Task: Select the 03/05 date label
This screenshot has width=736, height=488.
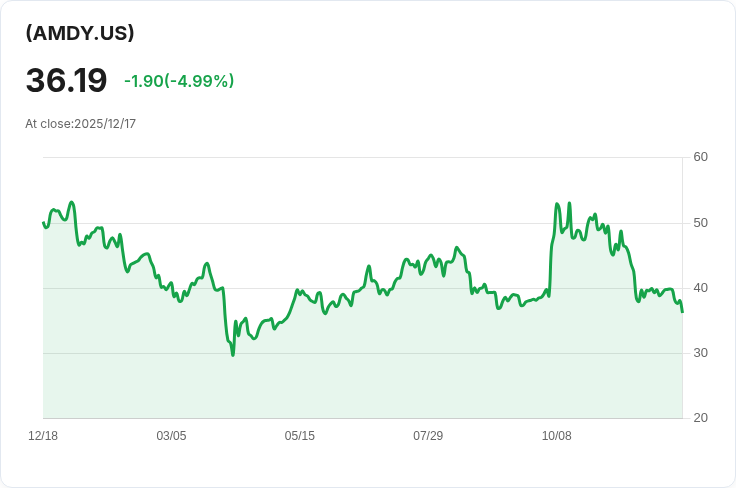Action: [171, 436]
